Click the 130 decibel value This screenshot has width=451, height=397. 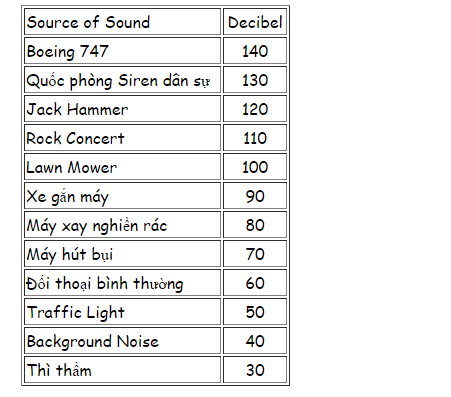tap(255, 80)
